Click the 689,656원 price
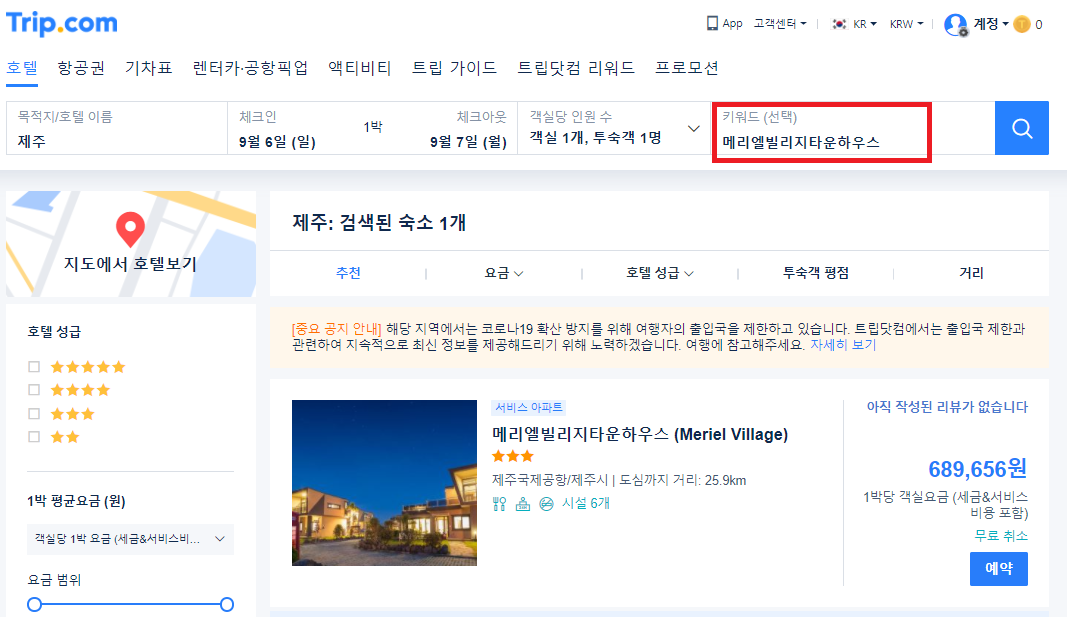The height and width of the screenshot is (617, 1067). pyautogui.click(x=978, y=469)
